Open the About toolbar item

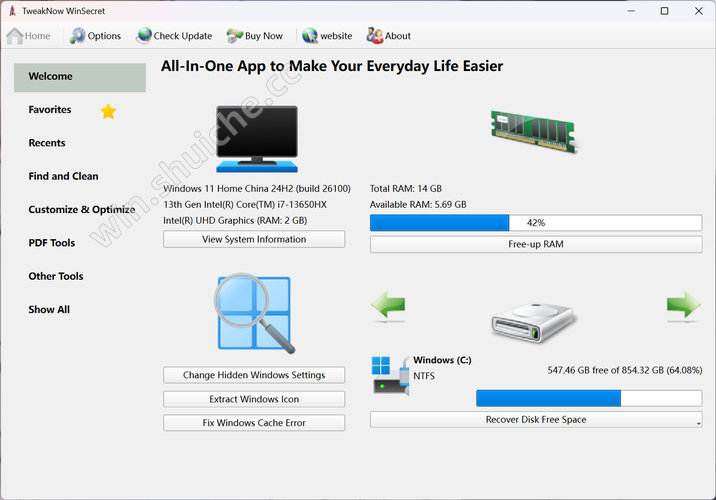pos(389,36)
